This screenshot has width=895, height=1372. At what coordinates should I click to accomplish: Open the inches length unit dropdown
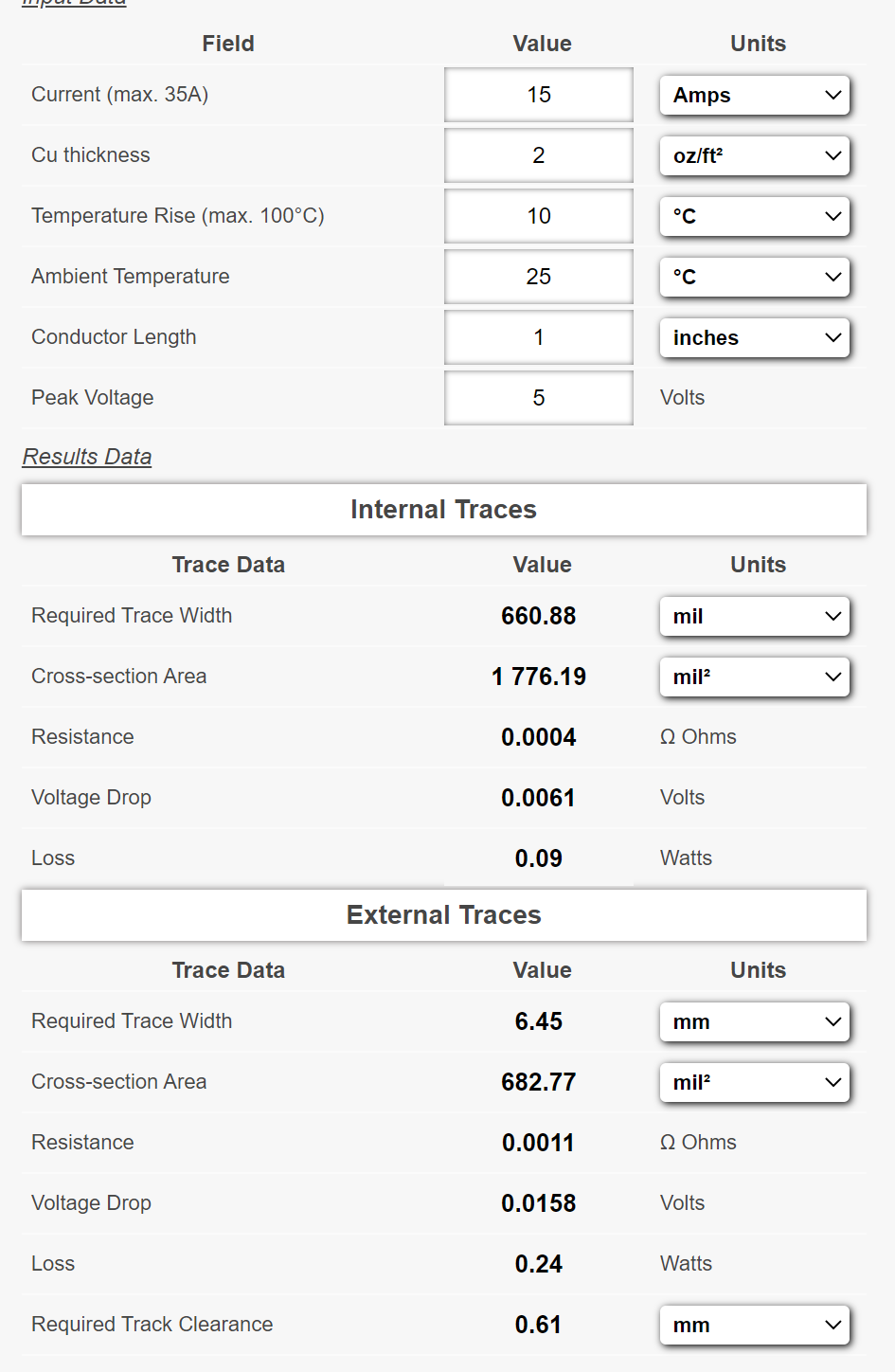(x=754, y=338)
